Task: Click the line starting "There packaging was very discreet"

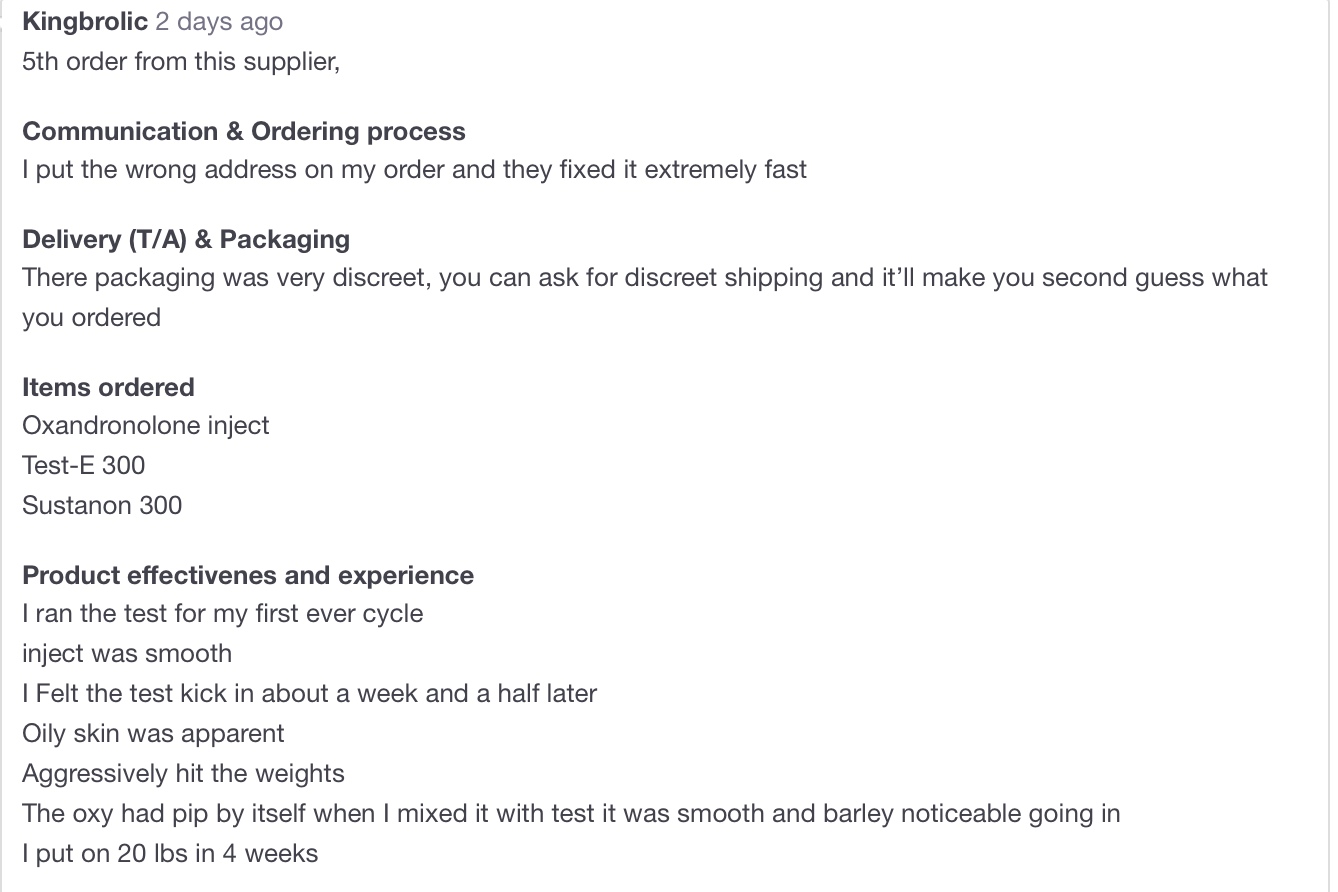Action: [644, 277]
